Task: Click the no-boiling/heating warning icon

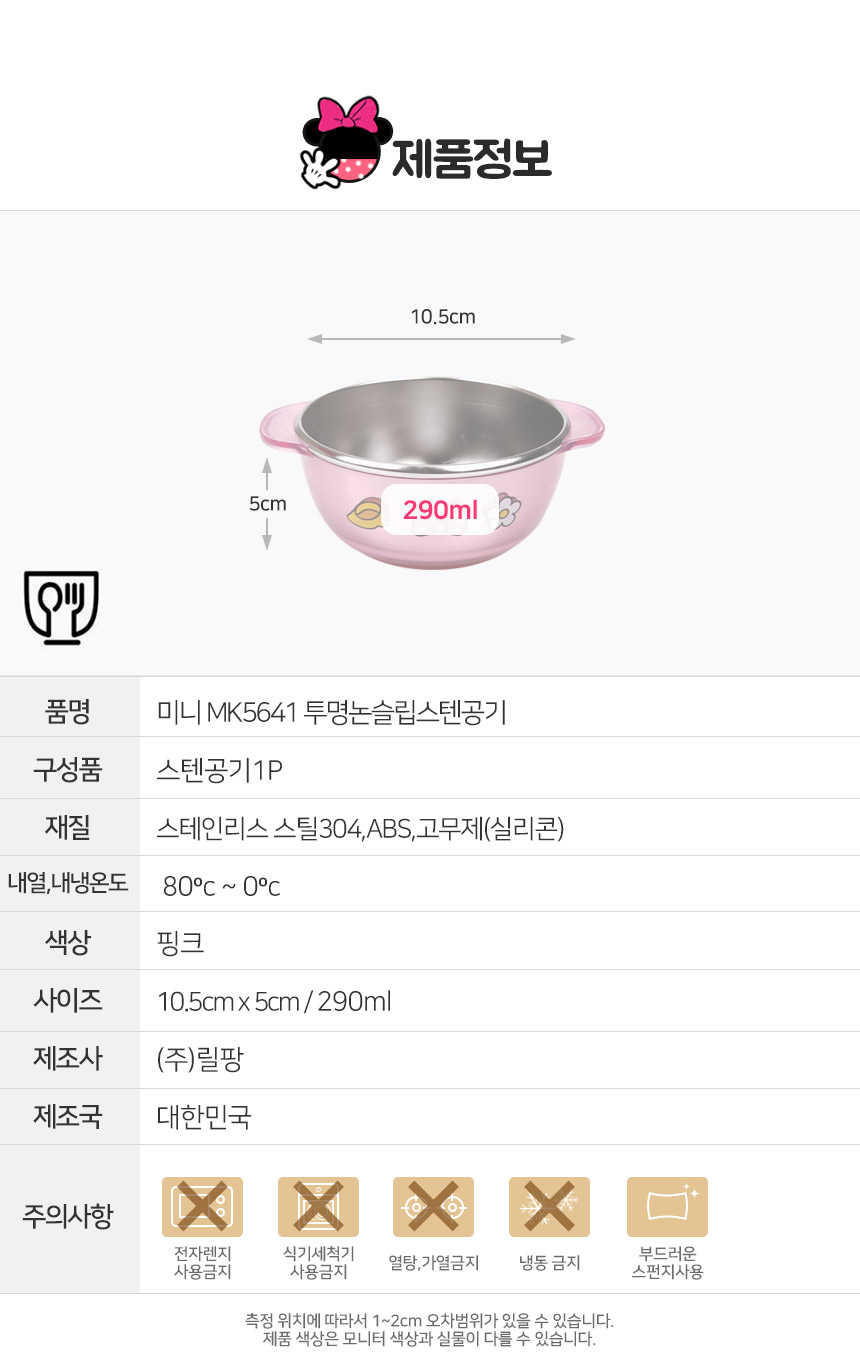Action: [433, 1207]
